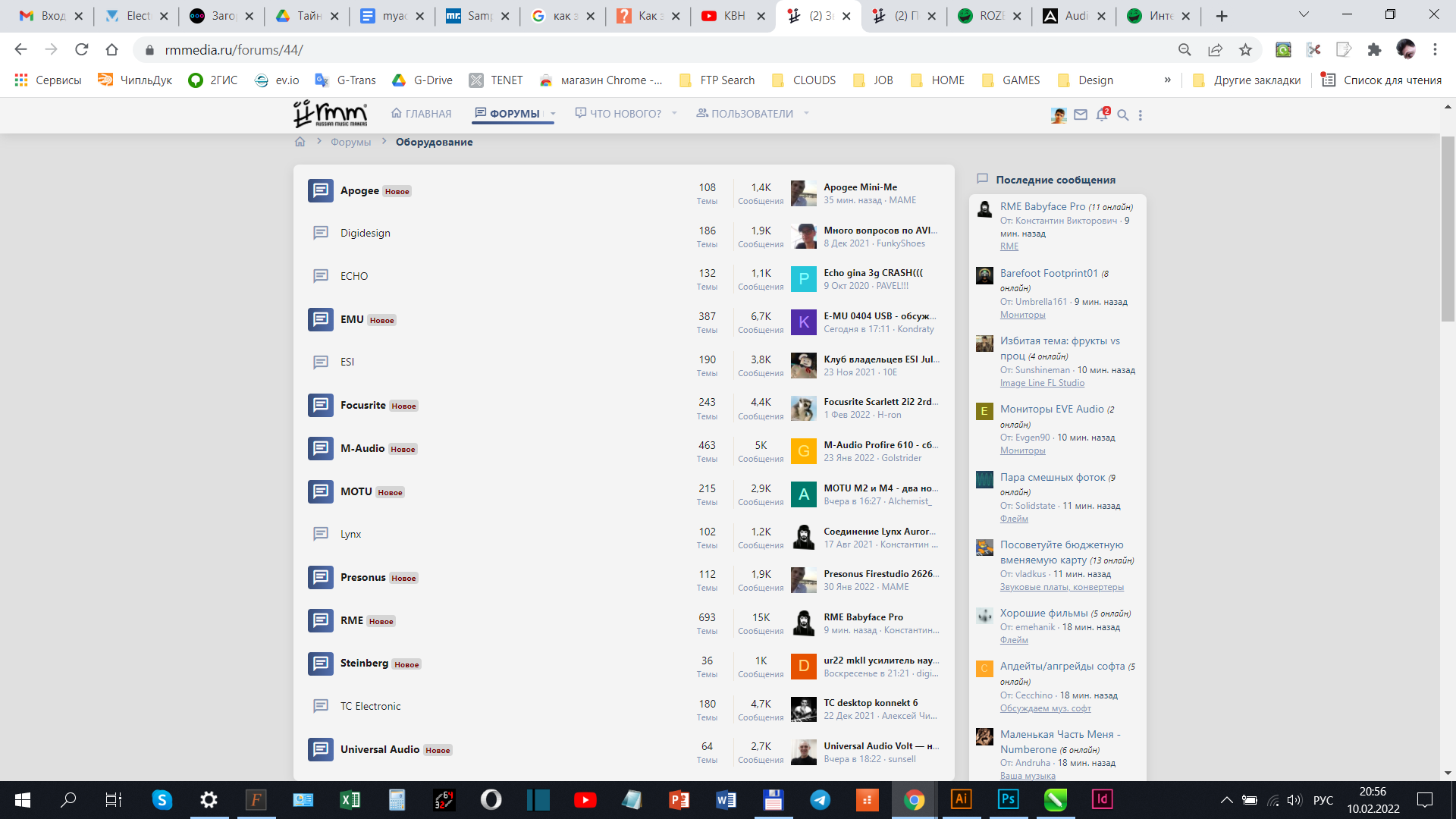This screenshot has height=819, width=1456.
Task: Open the forum three-dot more menu
Action: coord(1141,115)
